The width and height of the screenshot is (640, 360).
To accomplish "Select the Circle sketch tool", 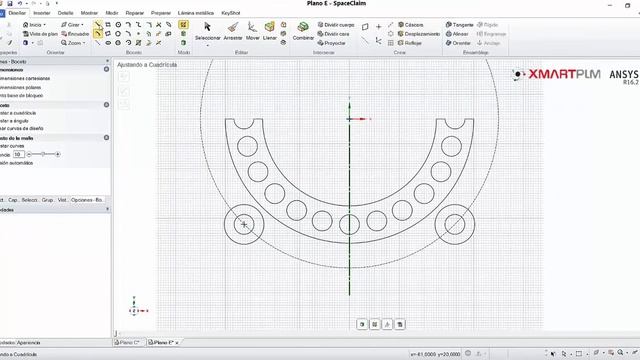I will click(118, 25).
